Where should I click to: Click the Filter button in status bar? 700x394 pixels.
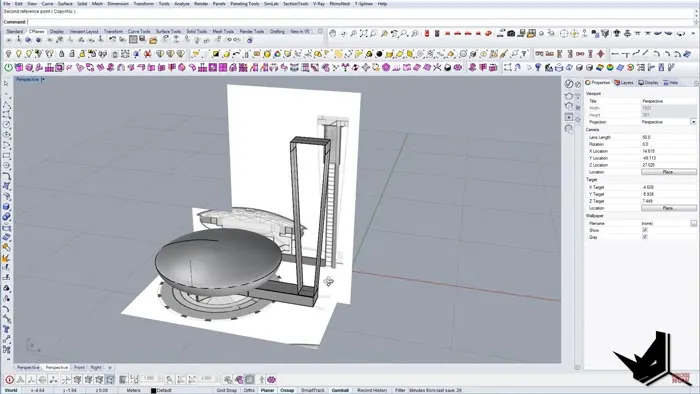pyautogui.click(x=400, y=390)
